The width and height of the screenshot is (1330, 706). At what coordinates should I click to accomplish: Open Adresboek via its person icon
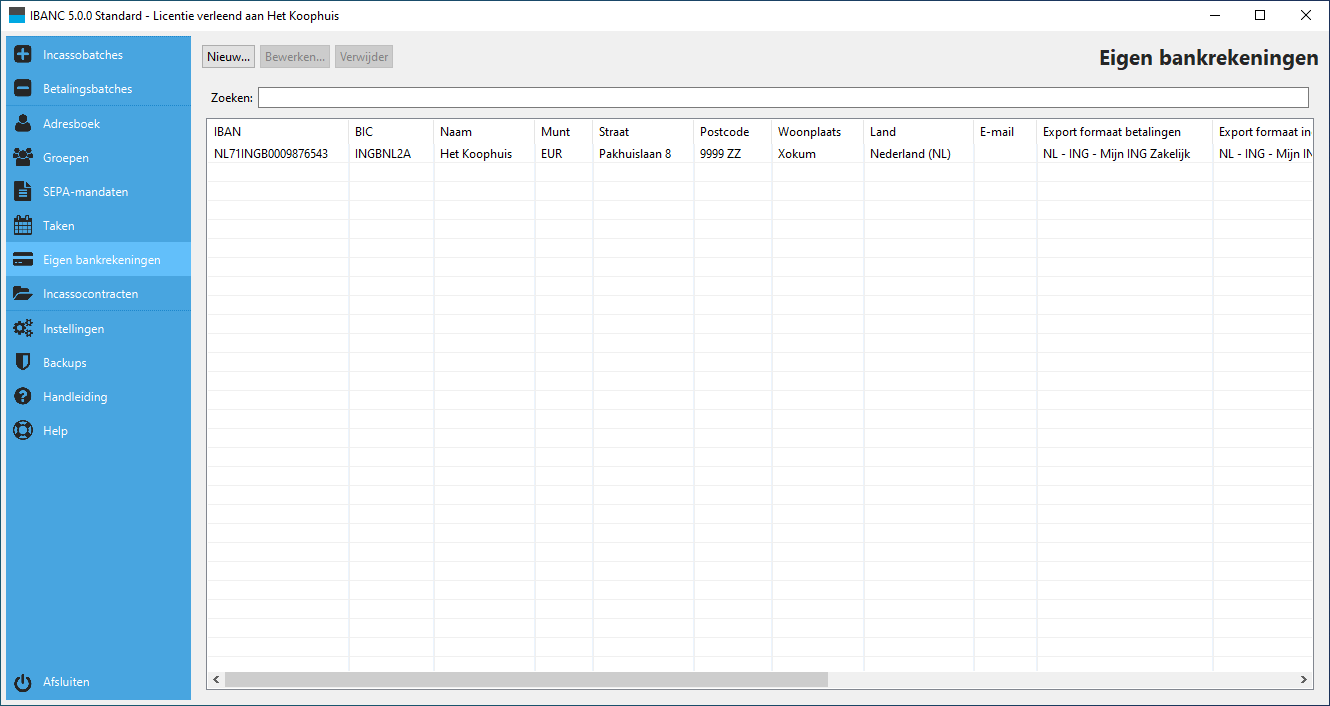tap(23, 124)
